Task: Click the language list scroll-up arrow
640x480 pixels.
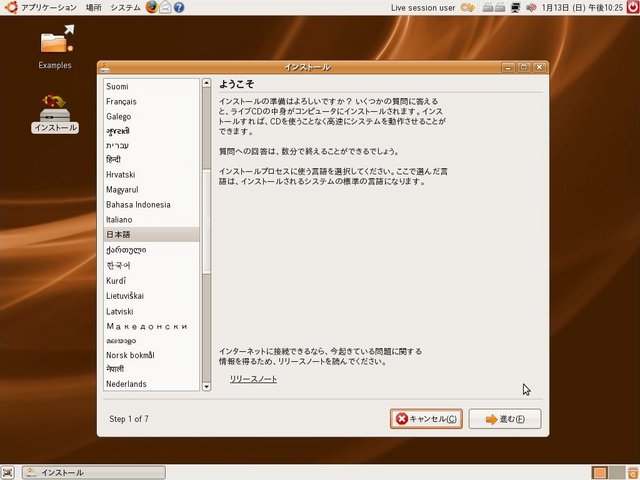Action: (x=207, y=83)
